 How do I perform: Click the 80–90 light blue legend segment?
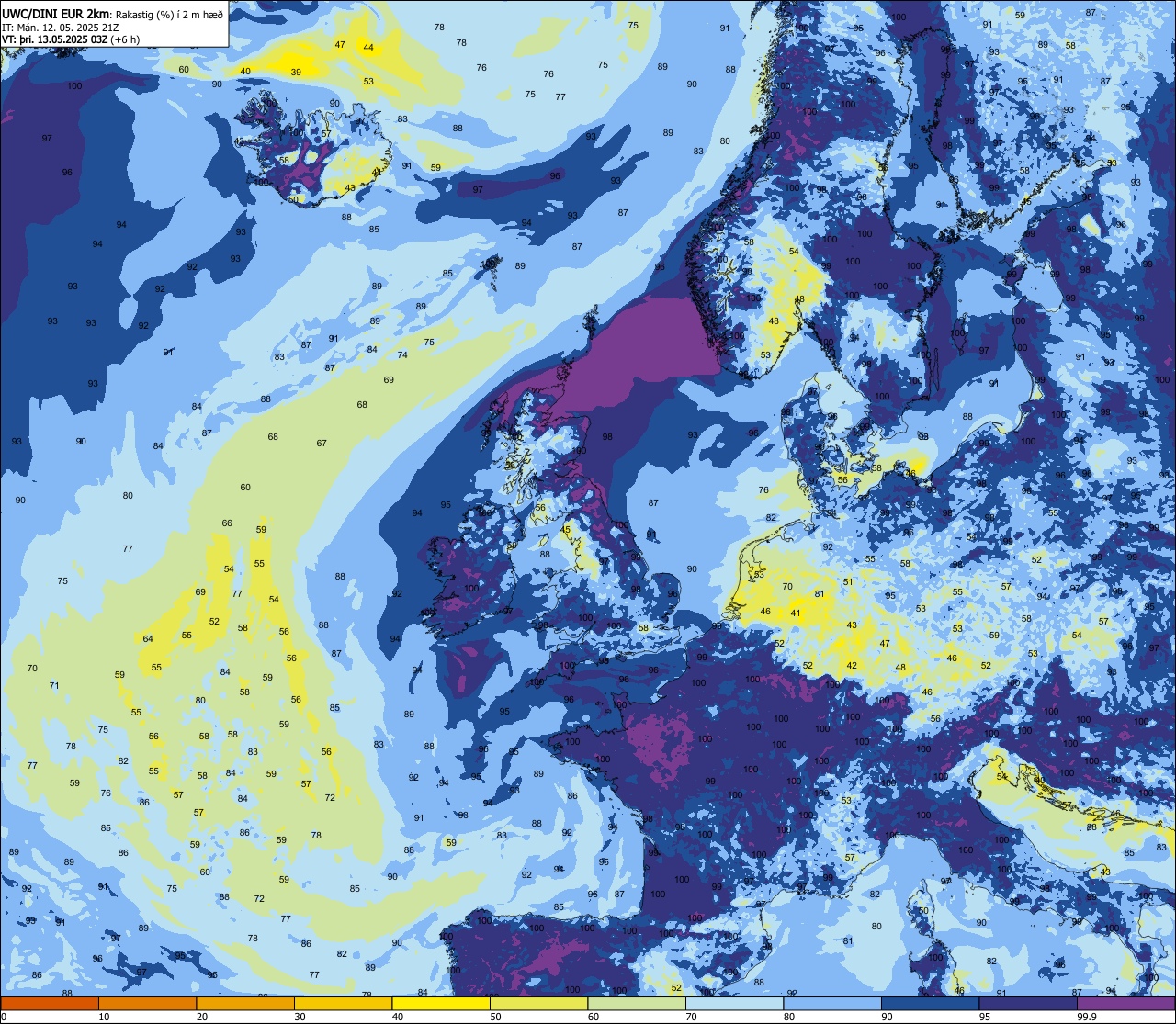tap(832, 1003)
